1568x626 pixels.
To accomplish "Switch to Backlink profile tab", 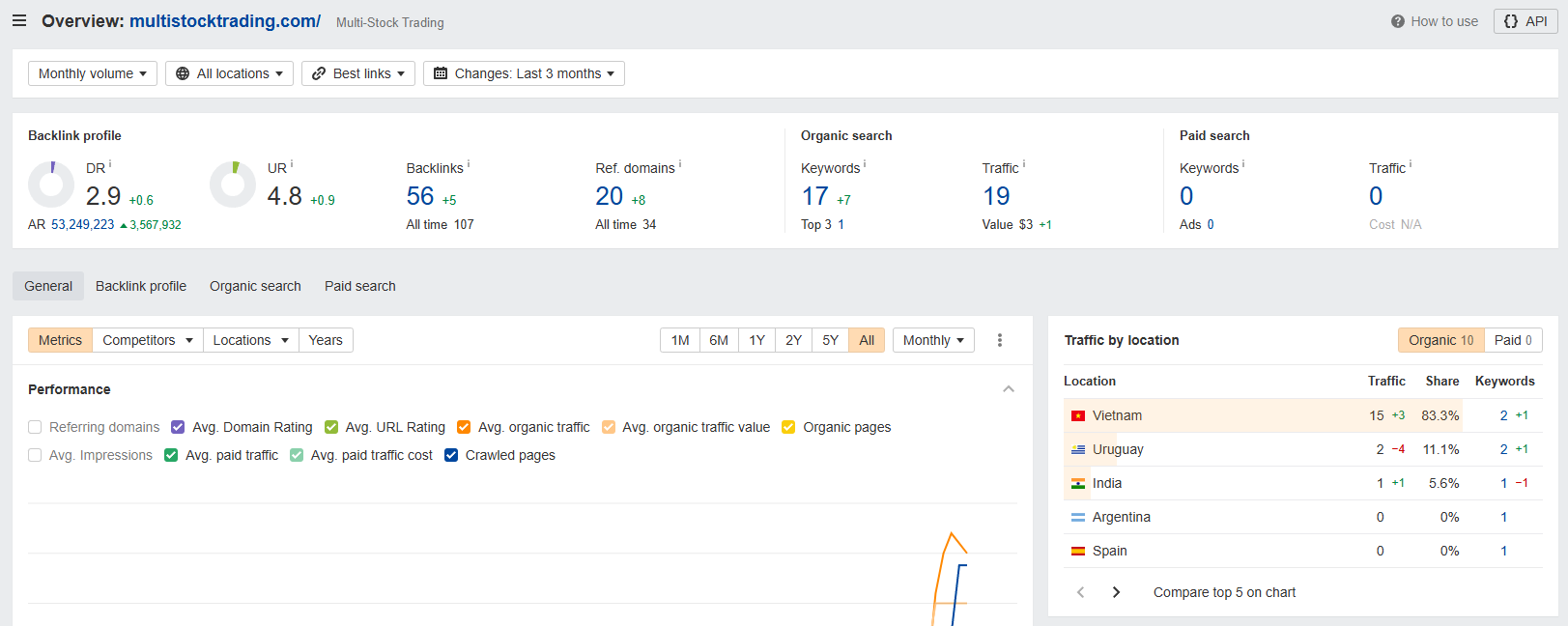I will pos(141,286).
